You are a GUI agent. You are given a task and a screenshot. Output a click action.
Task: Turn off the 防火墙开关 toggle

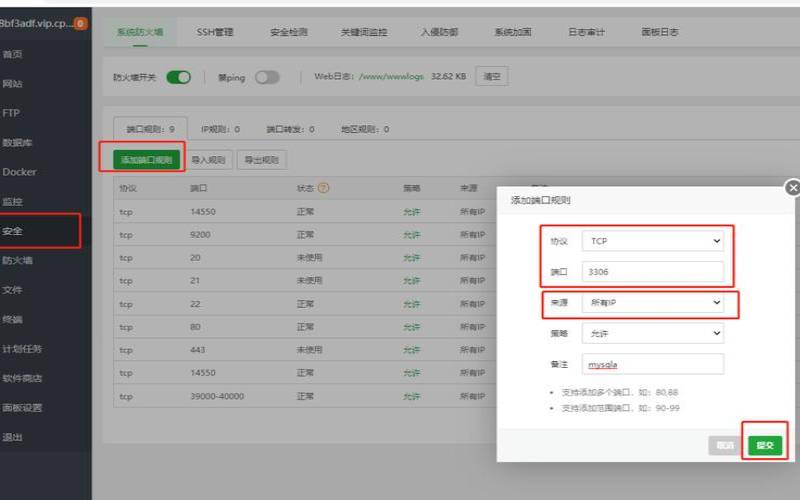coord(178,77)
